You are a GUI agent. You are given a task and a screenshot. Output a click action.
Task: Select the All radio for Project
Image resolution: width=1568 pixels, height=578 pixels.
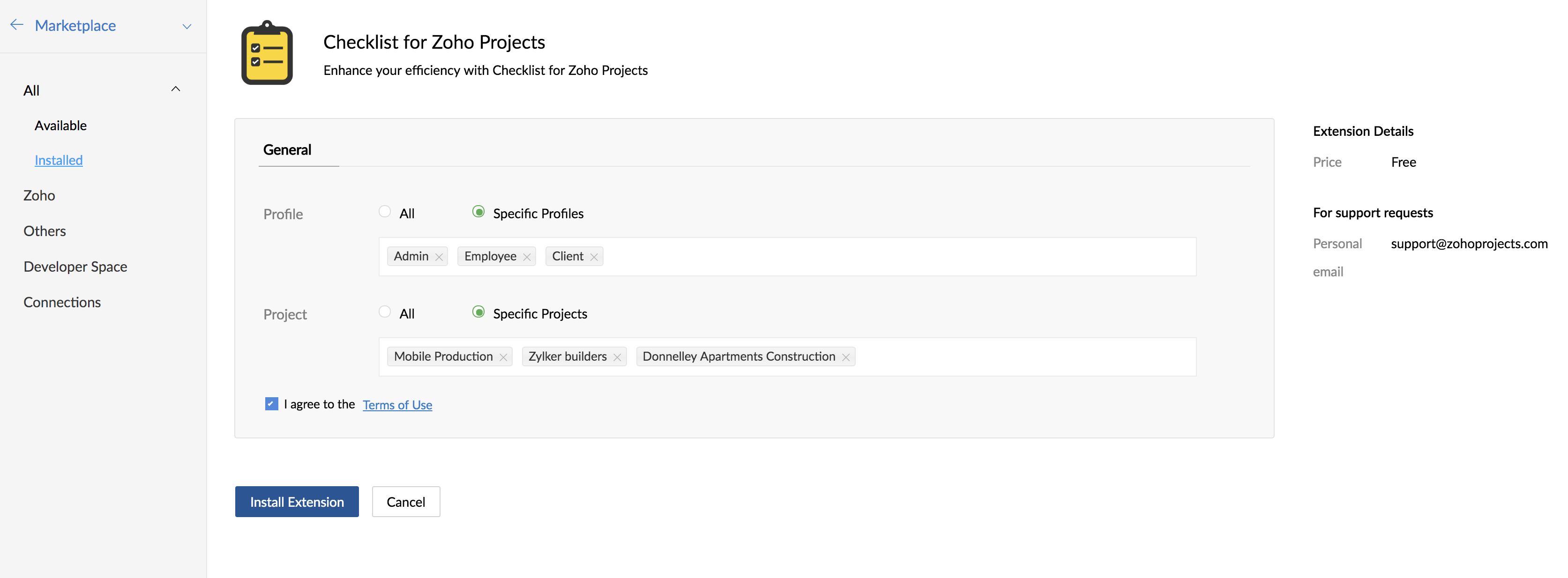click(x=385, y=312)
